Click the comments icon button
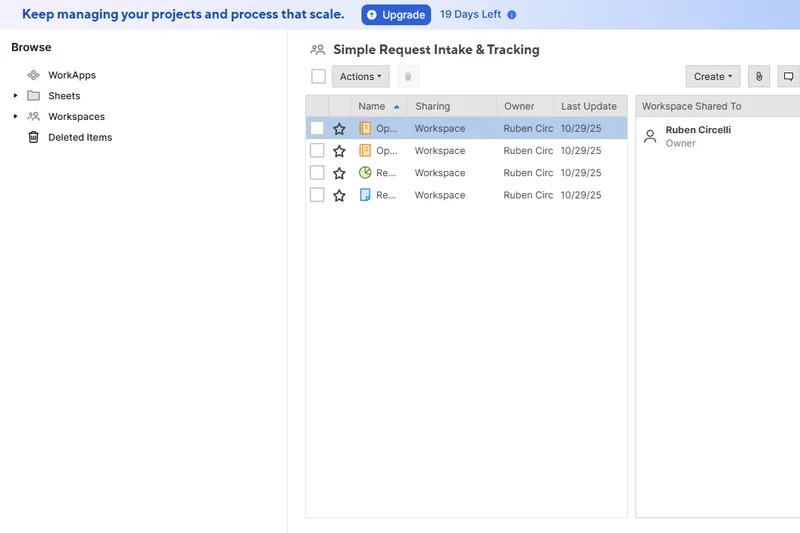 (x=788, y=77)
